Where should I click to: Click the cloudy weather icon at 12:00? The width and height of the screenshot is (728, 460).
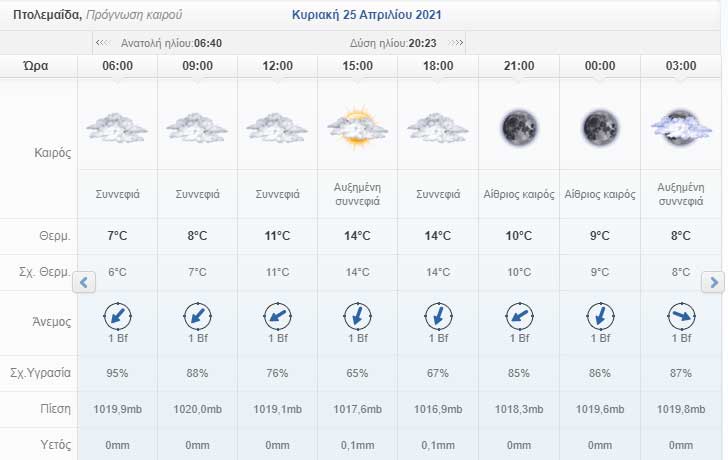277,128
